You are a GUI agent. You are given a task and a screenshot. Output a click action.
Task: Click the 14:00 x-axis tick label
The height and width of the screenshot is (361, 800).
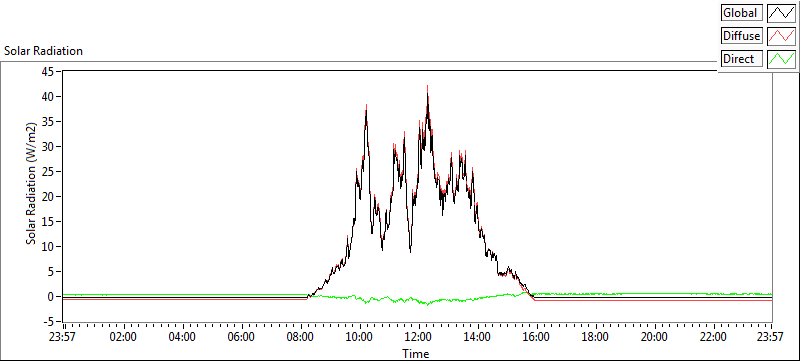coord(478,337)
